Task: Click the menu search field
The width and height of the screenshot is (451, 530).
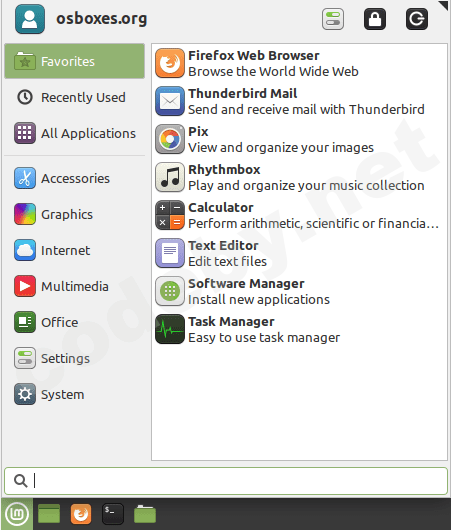Action: pyautogui.click(x=226, y=481)
